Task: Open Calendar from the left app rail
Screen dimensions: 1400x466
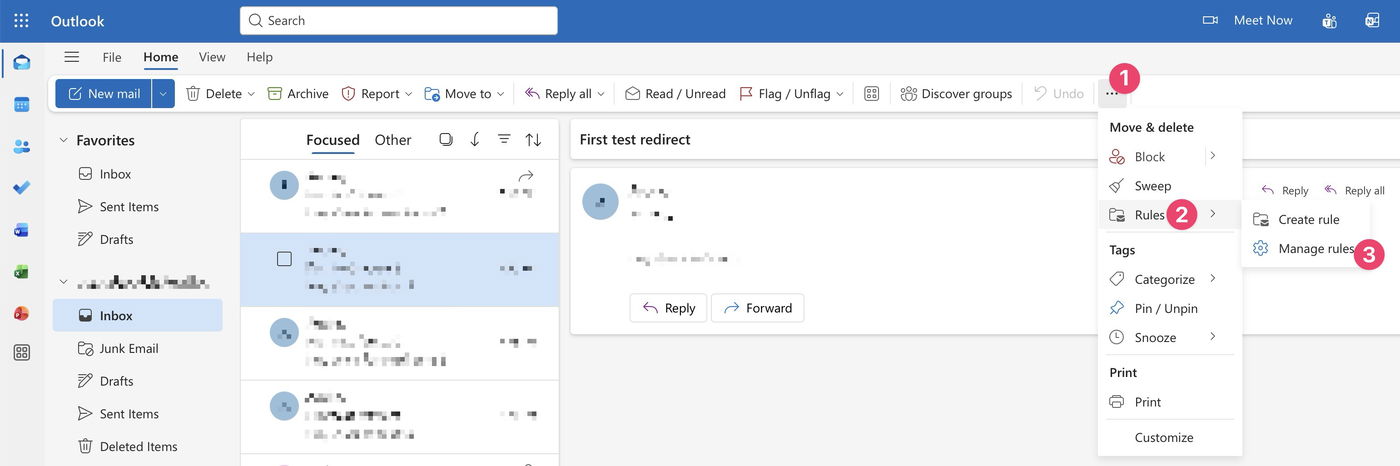Action: pyautogui.click(x=21, y=104)
